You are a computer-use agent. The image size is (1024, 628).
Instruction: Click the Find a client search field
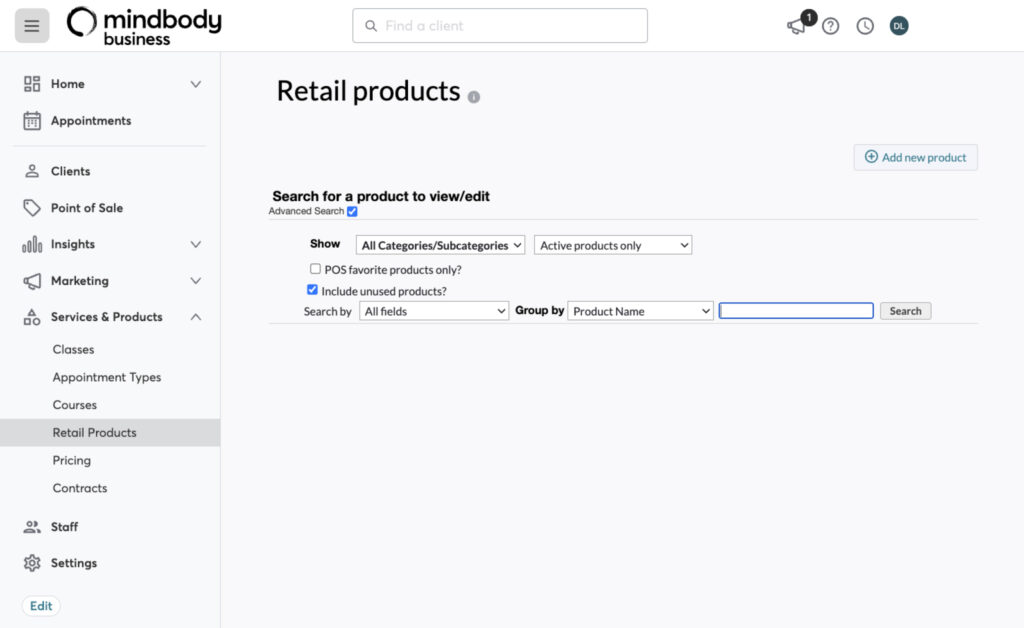point(500,26)
